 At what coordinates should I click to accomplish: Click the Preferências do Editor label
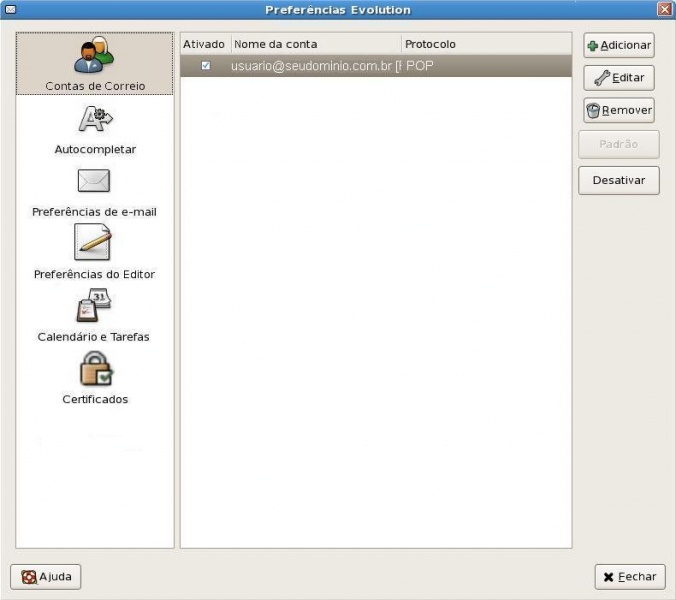94,274
